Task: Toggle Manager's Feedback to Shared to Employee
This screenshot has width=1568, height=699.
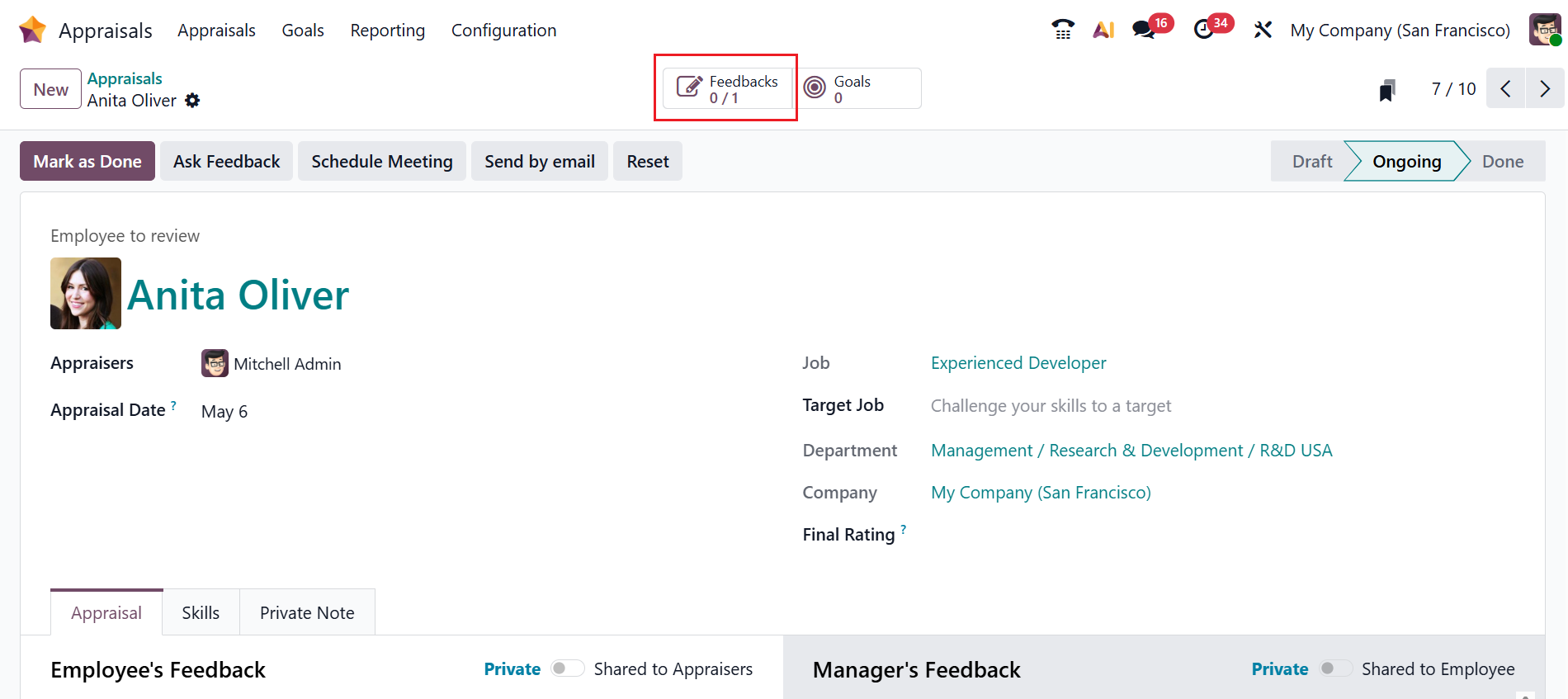Action: pos(1335,668)
